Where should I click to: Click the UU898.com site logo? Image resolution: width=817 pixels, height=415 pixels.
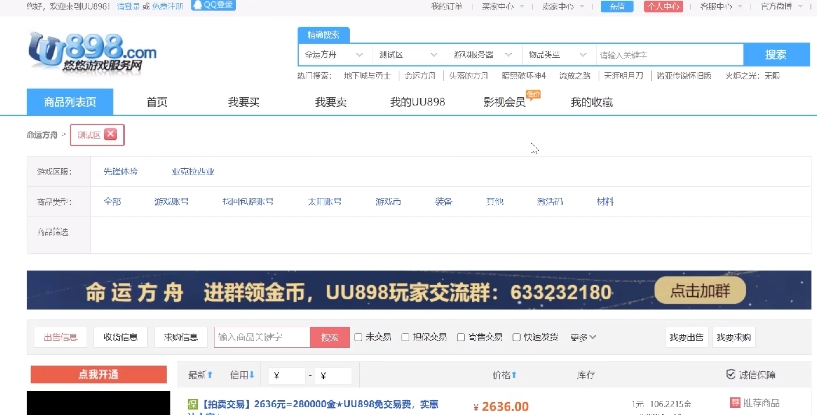tap(92, 52)
